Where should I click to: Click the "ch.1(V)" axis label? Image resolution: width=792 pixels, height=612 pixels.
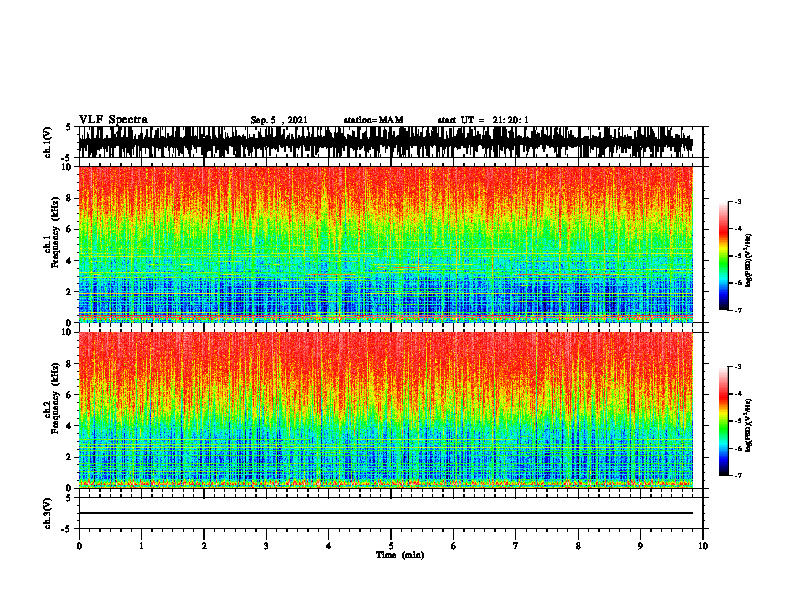pos(48,142)
